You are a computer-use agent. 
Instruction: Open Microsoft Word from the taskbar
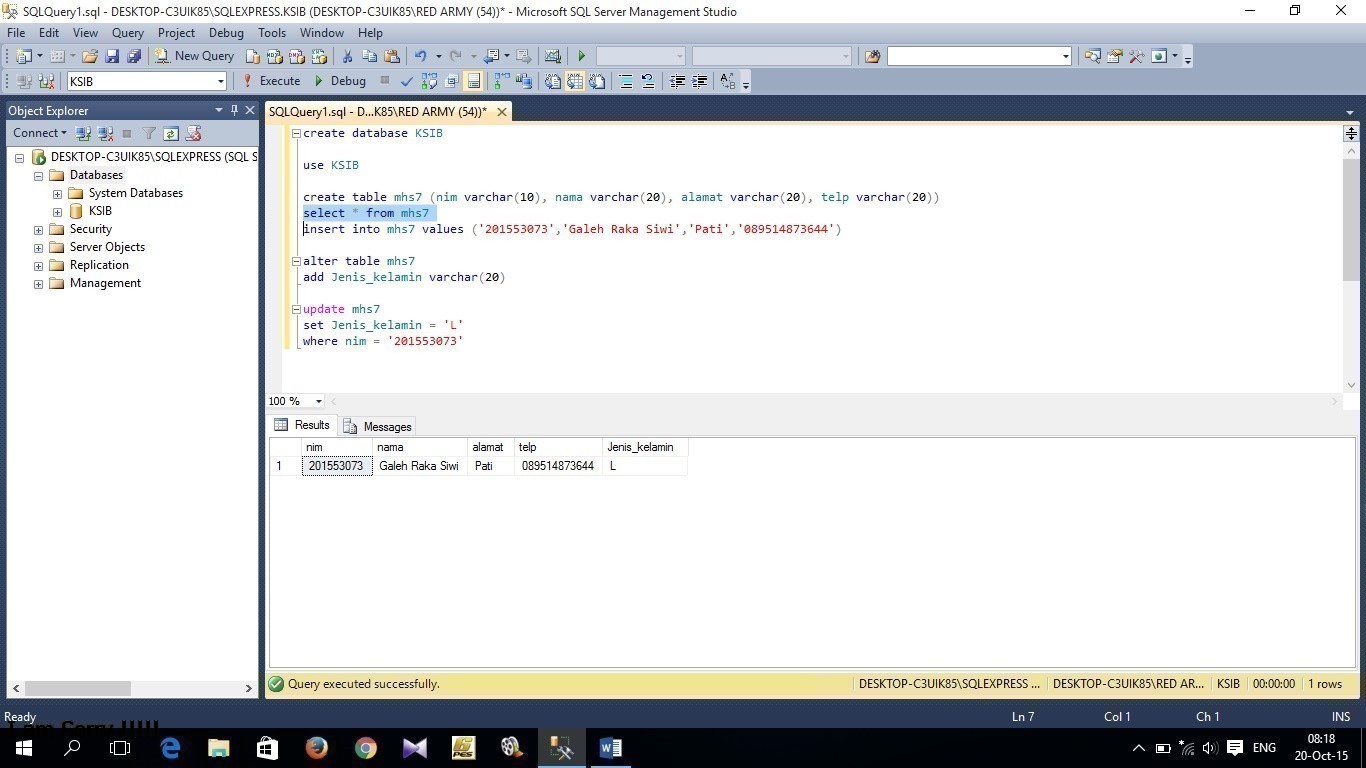click(610, 747)
